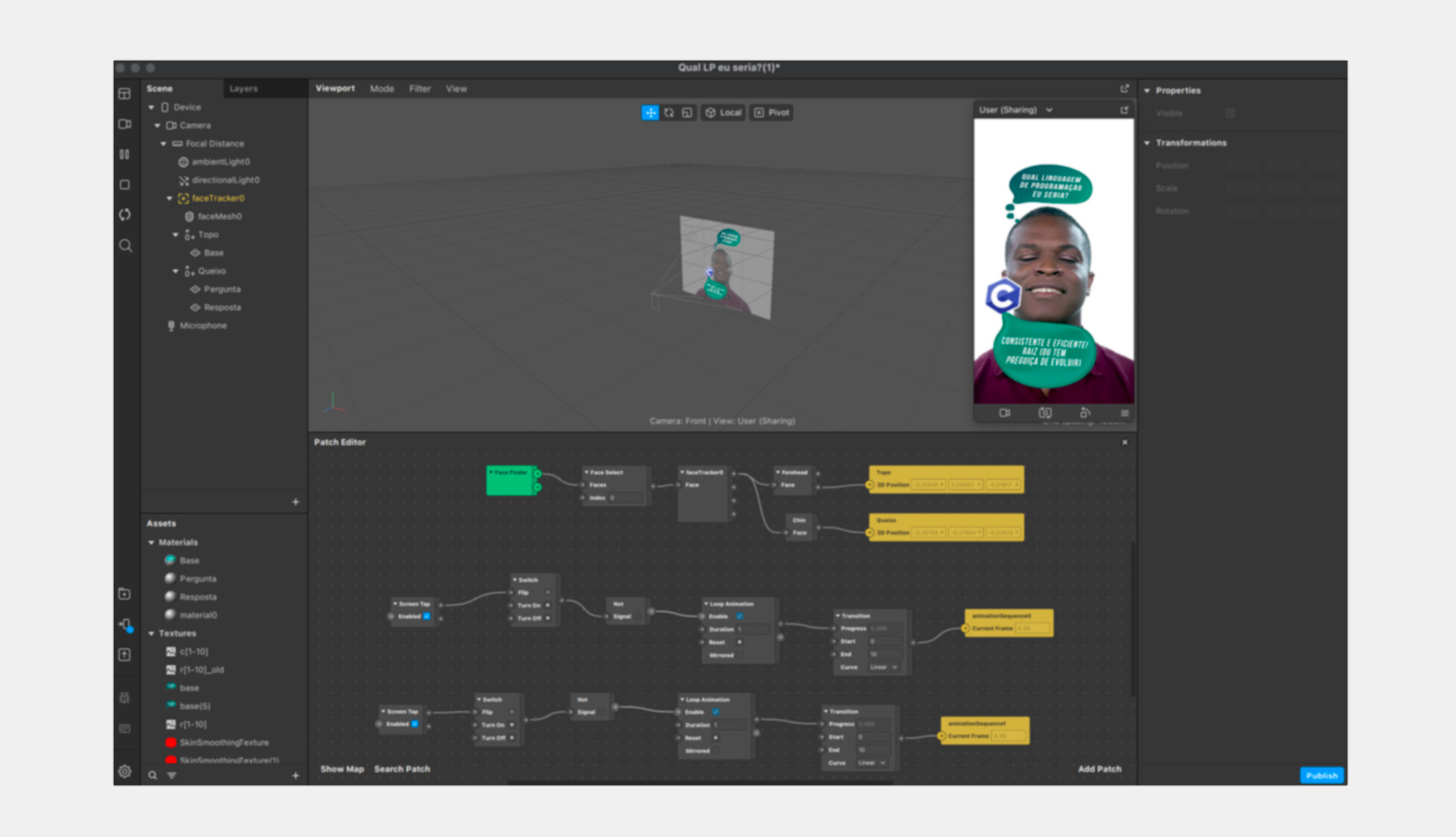Viewport: 1456px width, 837px height.
Task: Pop out the Viewport panel
Action: tap(1125, 89)
